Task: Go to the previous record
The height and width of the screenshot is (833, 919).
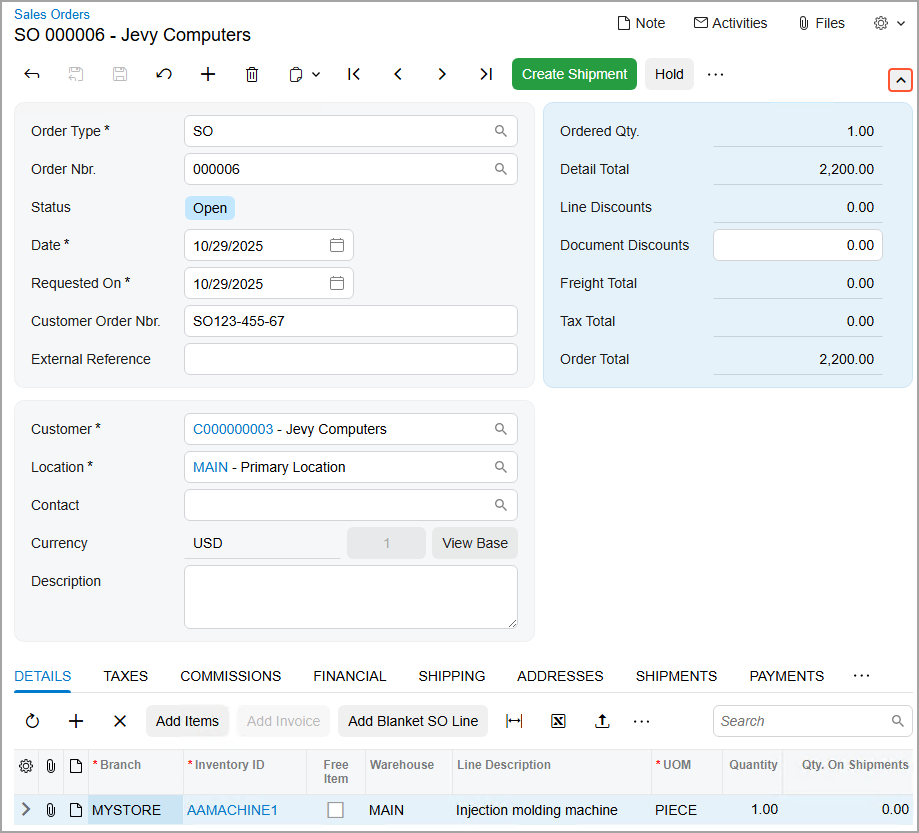Action: tap(398, 74)
